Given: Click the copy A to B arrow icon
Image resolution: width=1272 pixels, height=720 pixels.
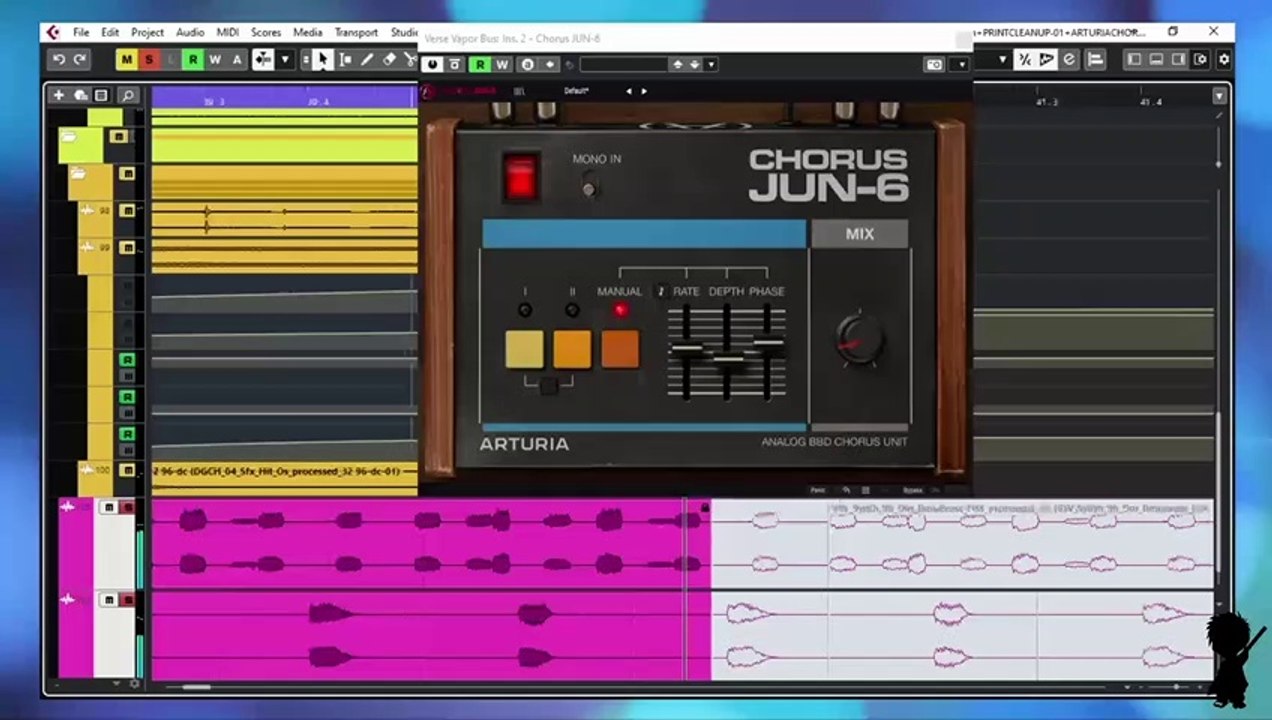Looking at the screenshot, I should pyautogui.click(x=549, y=65).
